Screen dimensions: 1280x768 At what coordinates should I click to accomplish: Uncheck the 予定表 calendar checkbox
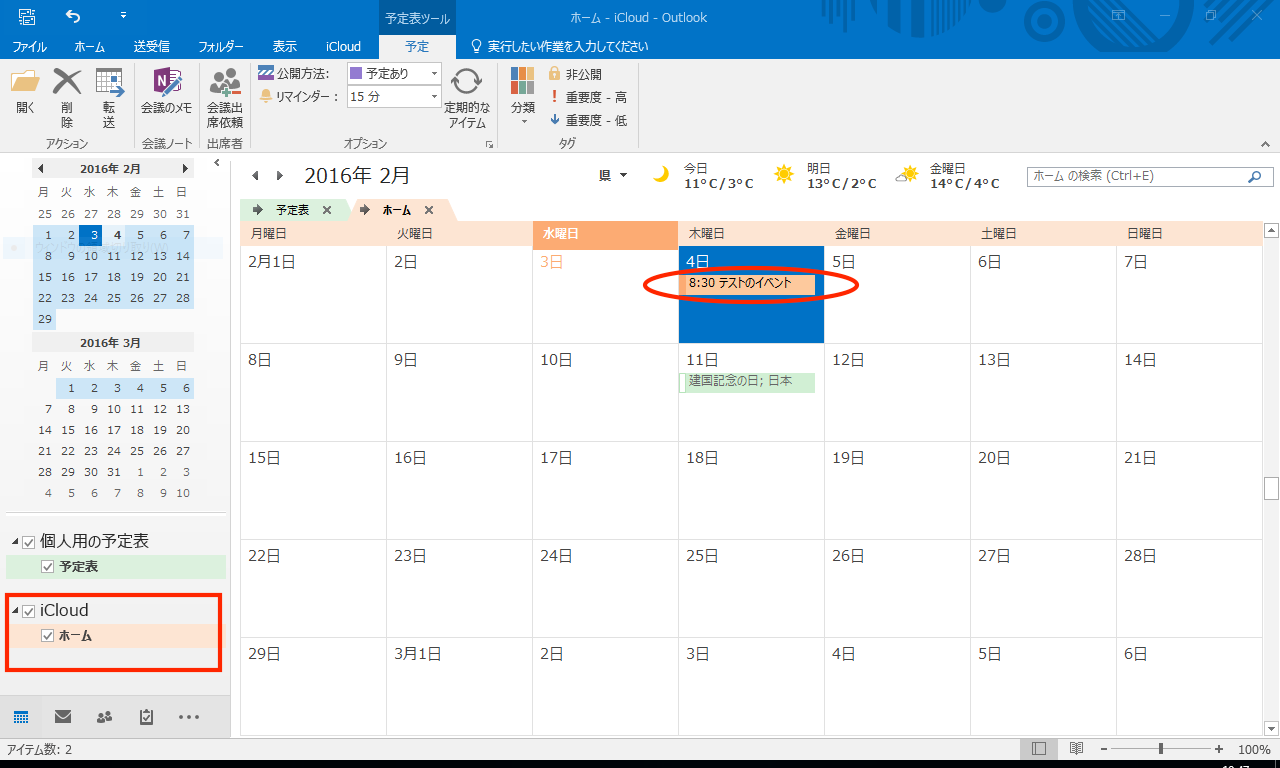[x=47, y=567]
